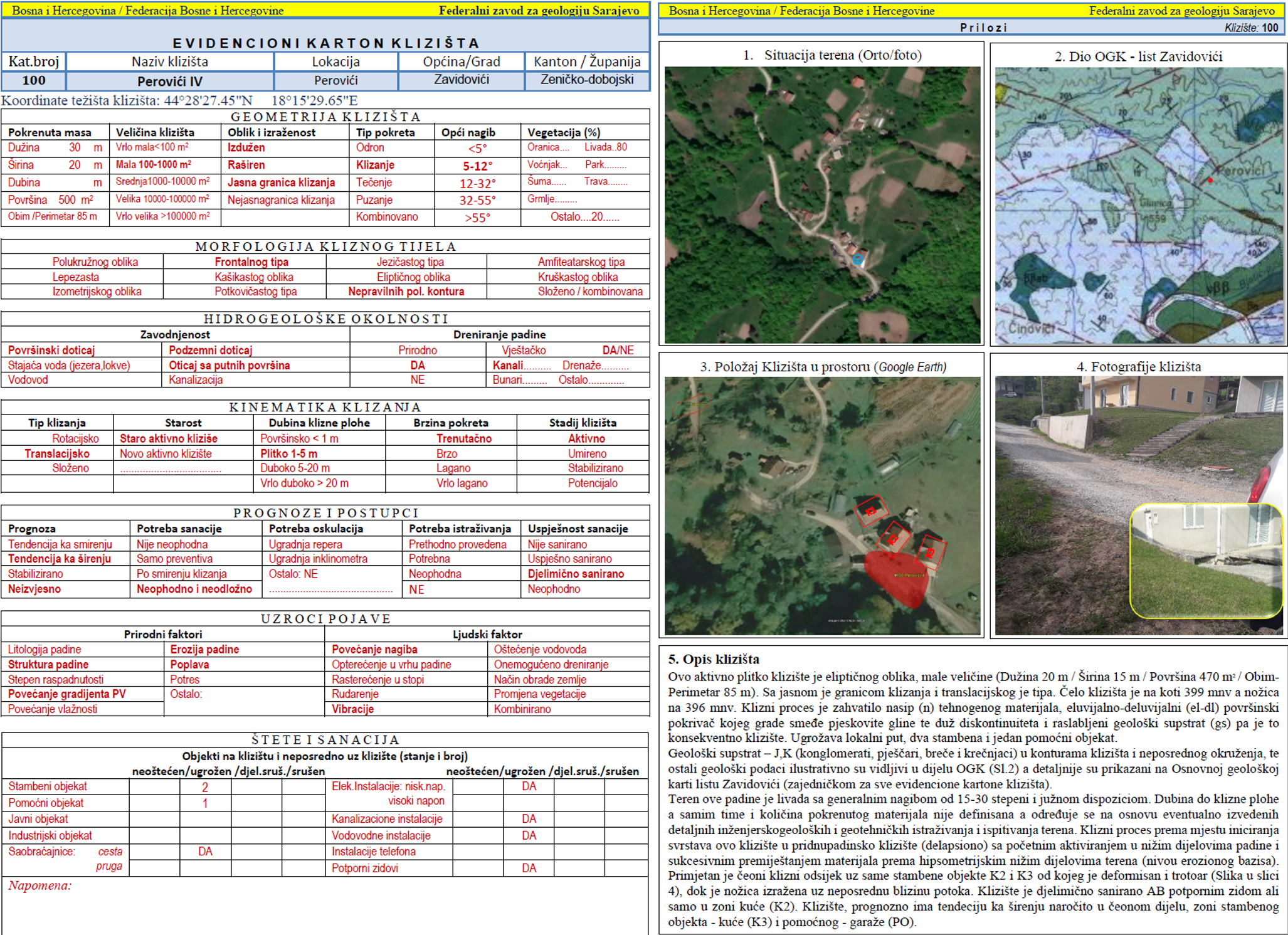Click 'Translacijsko' slide type
Image resolution: width=1288 pixels, height=935 pixels.
tap(57, 453)
